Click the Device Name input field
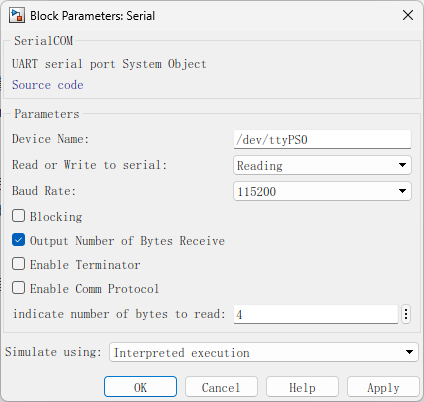The image size is (424, 402). 322,139
